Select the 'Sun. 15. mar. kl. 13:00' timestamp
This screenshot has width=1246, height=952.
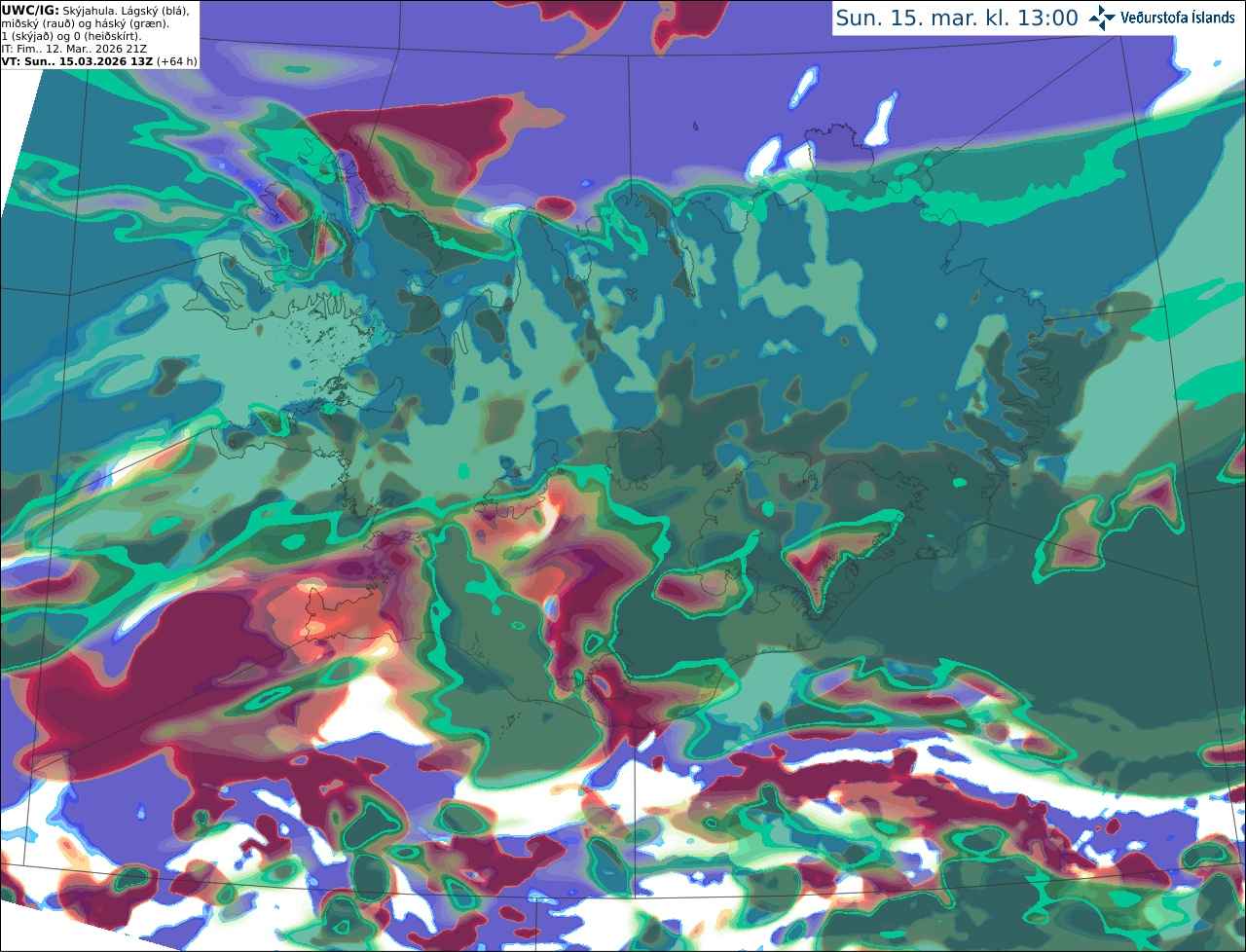[957, 18]
